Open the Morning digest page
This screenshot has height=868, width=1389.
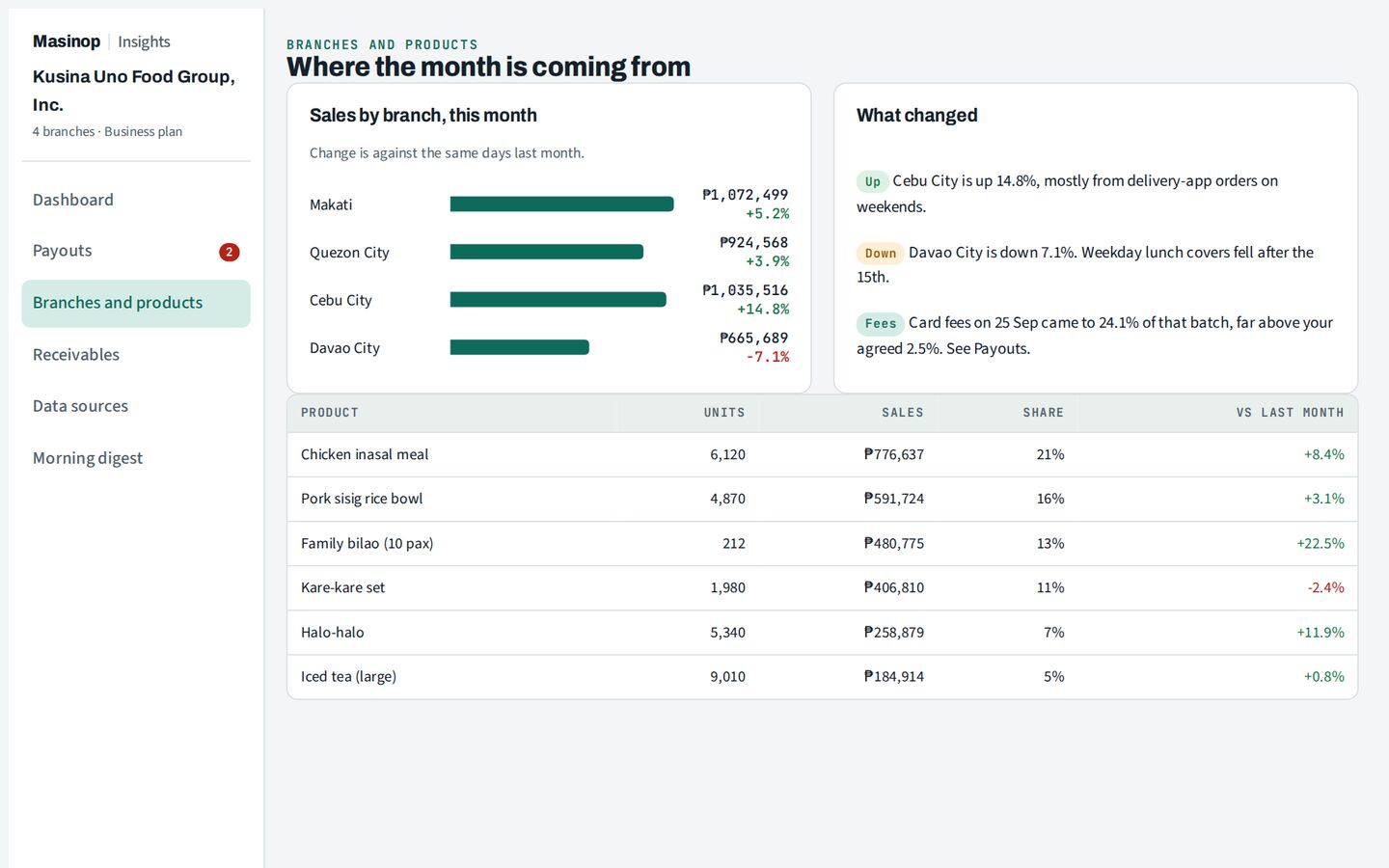[136, 458]
